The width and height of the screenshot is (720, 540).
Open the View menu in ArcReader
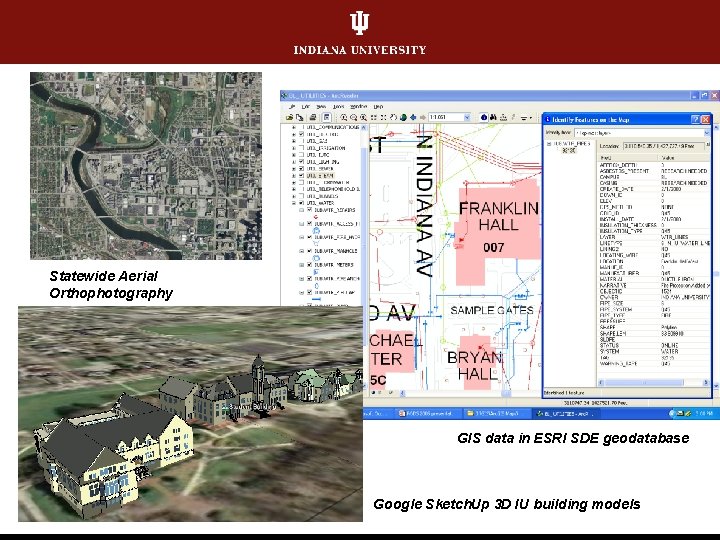(321, 107)
